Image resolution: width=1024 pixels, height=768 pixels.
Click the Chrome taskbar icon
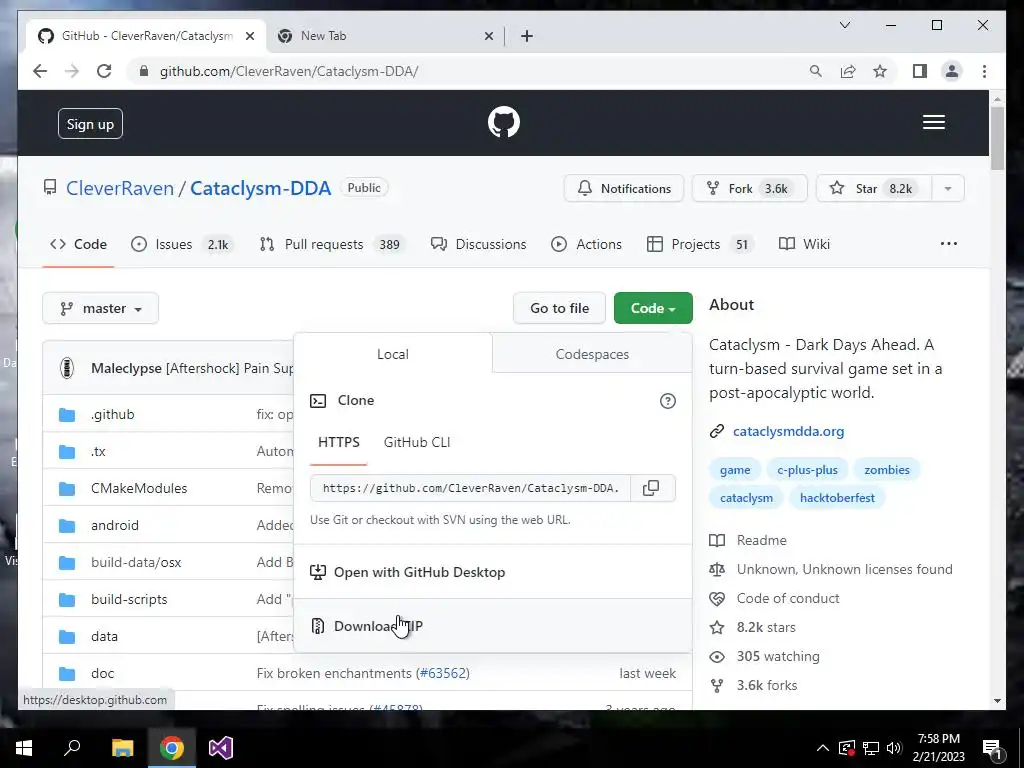(x=172, y=748)
